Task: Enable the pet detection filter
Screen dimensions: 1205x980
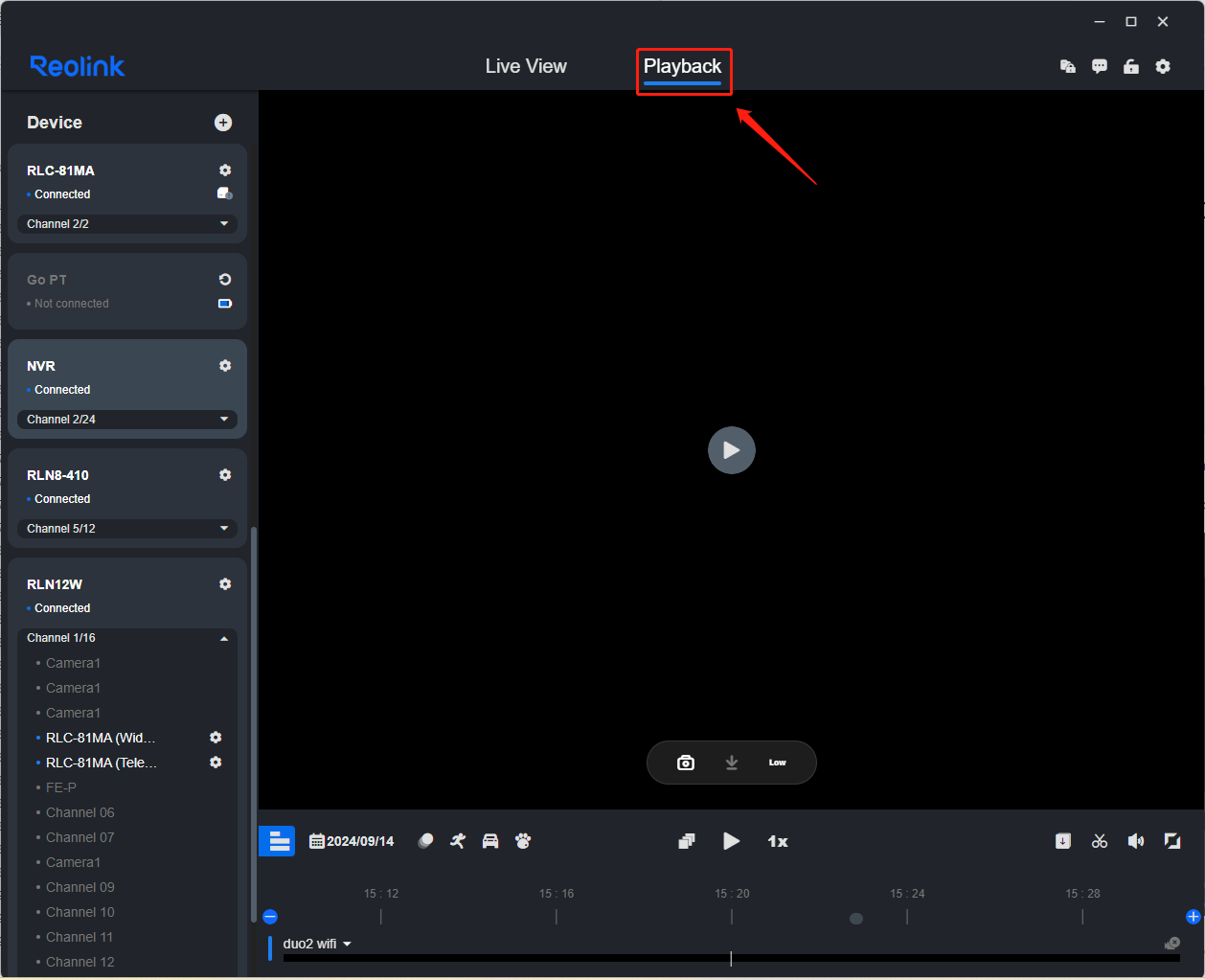Action: click(523, 840)
